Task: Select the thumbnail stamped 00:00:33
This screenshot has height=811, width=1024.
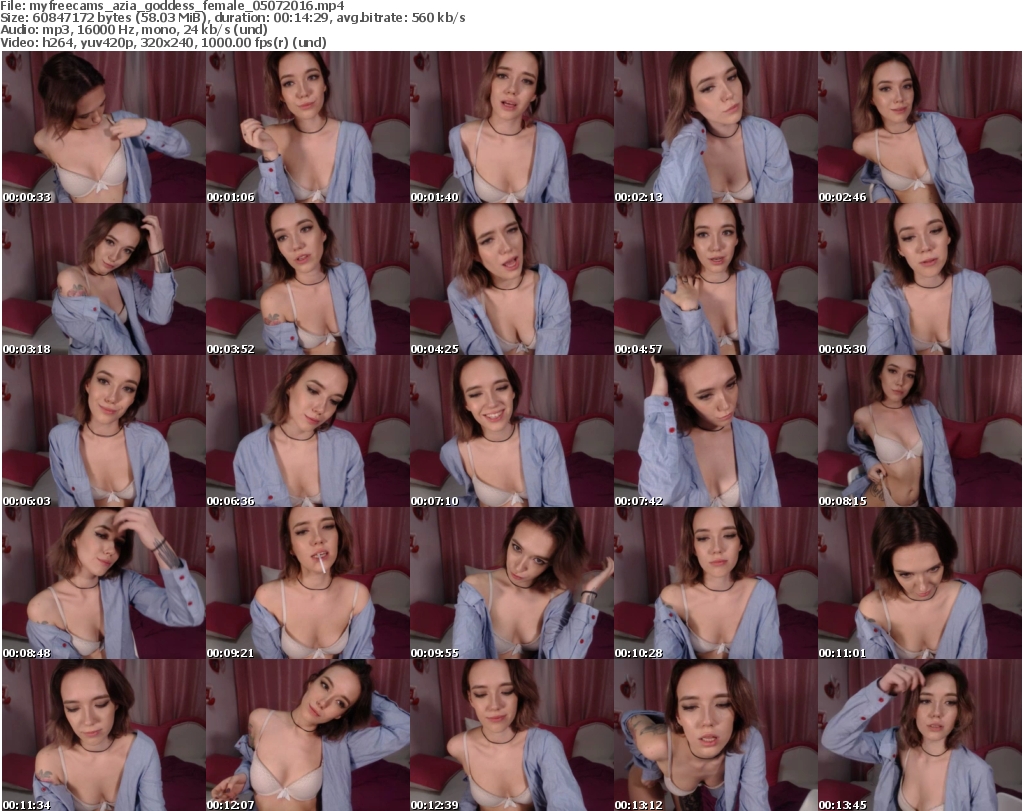Action: coord(104,127)
